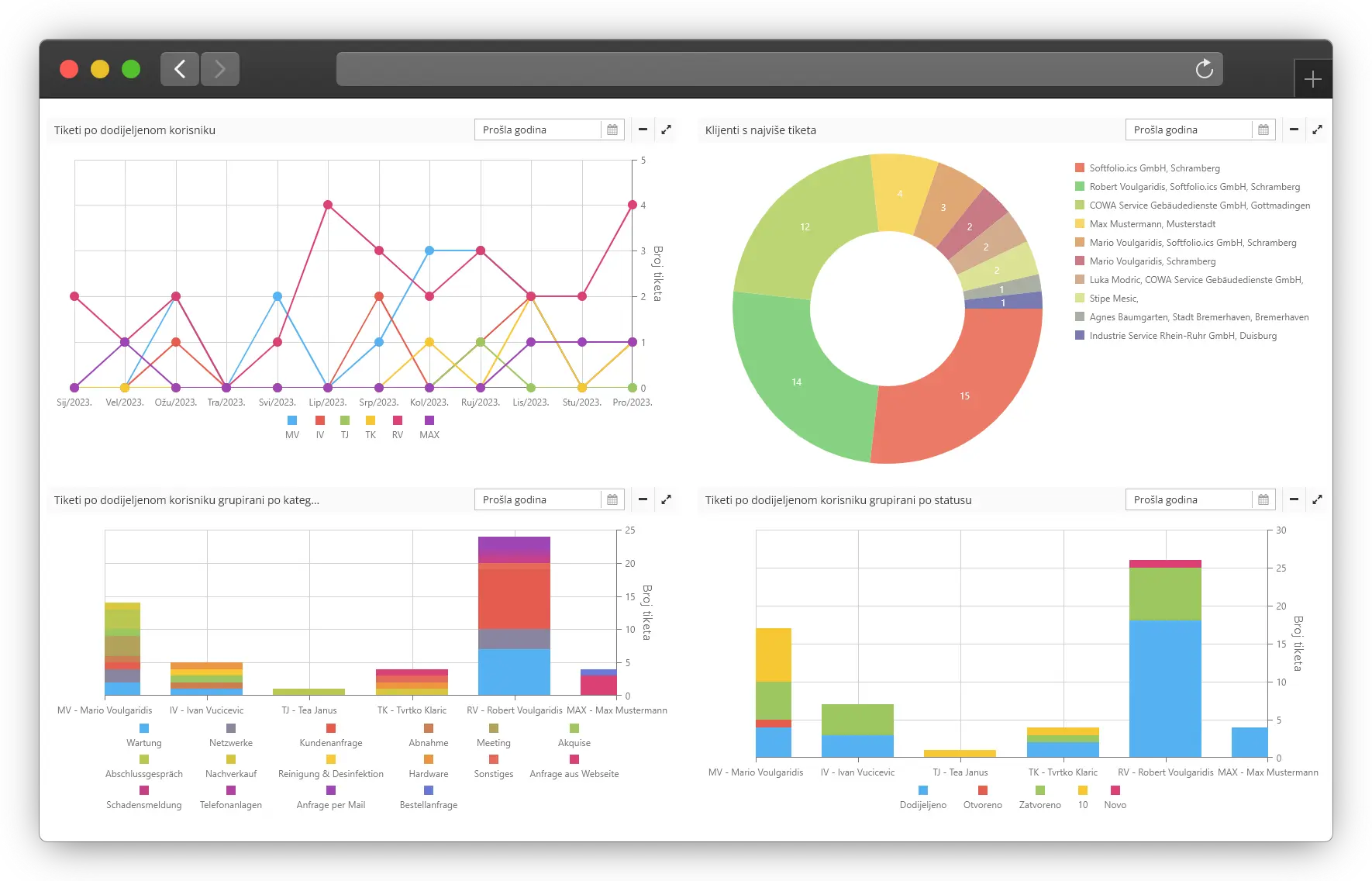The height and width of the screenshot is (881, 1372).
Task: Collapse the top-left line chart panel
Action: pos(643,130)
